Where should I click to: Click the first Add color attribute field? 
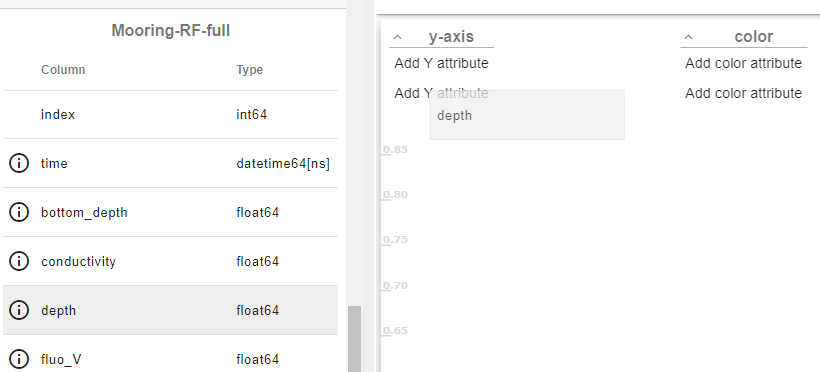(x=744, y=63)
